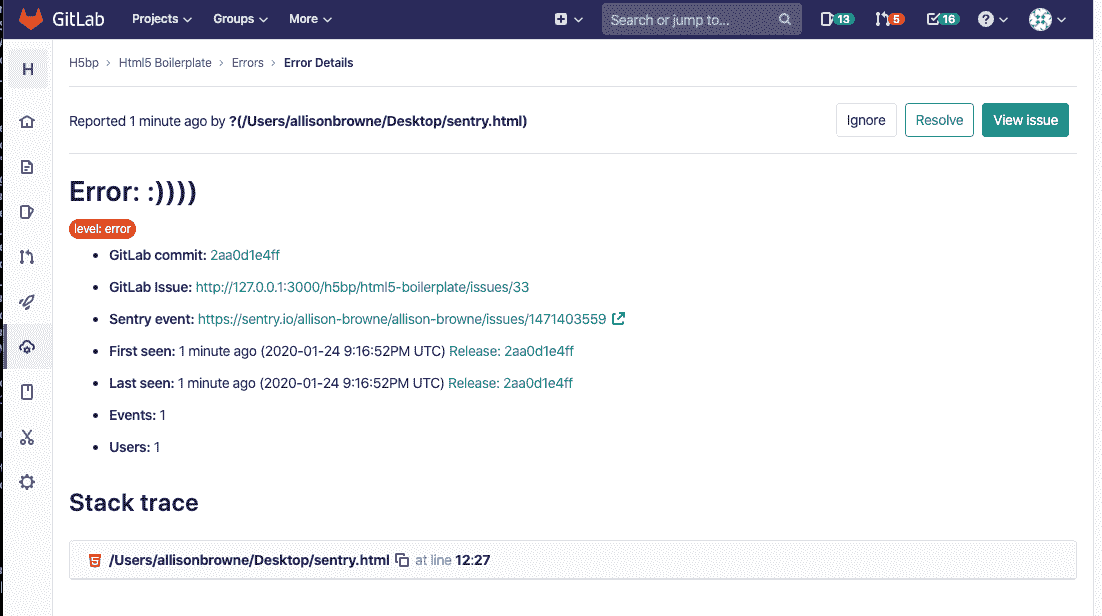Follow the GitLab commit 2aa0d1e4ff link
The image size is (1102, 616).
245,255
